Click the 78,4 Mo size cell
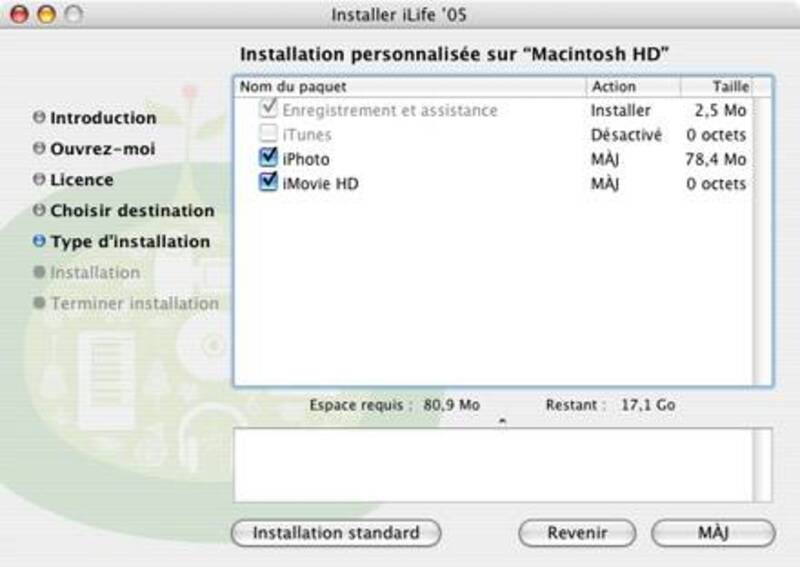The image size is (800, 567). click(715, 159)
